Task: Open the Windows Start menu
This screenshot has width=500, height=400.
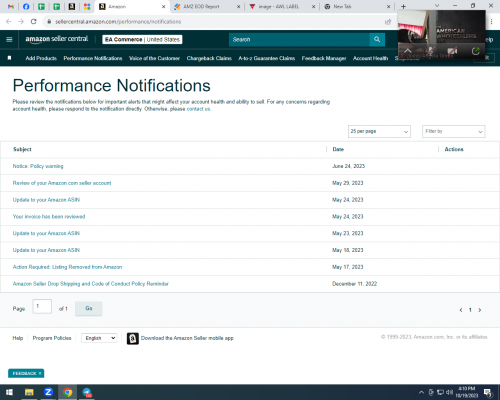Action: coord(9,392)
